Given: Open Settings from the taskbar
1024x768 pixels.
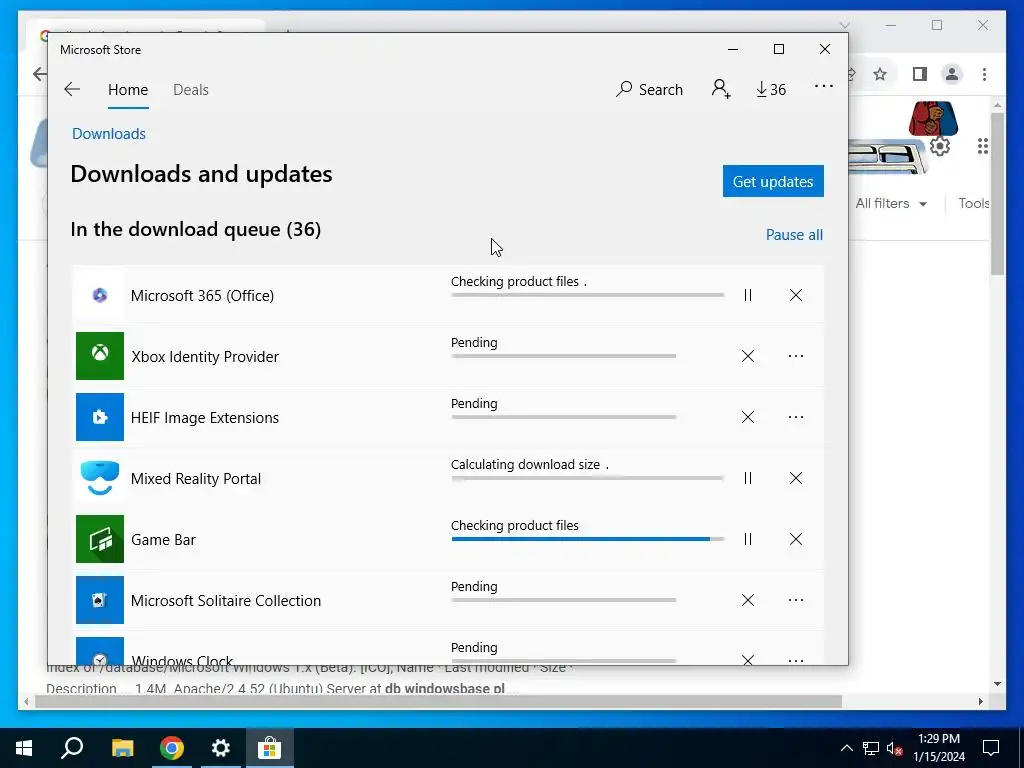Looking at the screenshot, I should point(221,748).
